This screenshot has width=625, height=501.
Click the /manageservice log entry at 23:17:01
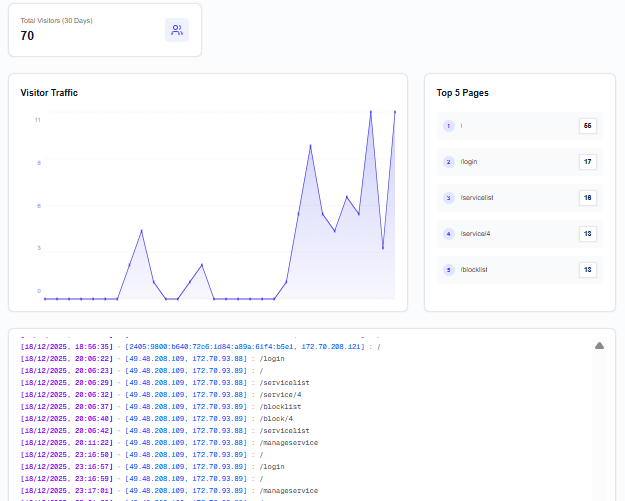(x=169, y=491)
